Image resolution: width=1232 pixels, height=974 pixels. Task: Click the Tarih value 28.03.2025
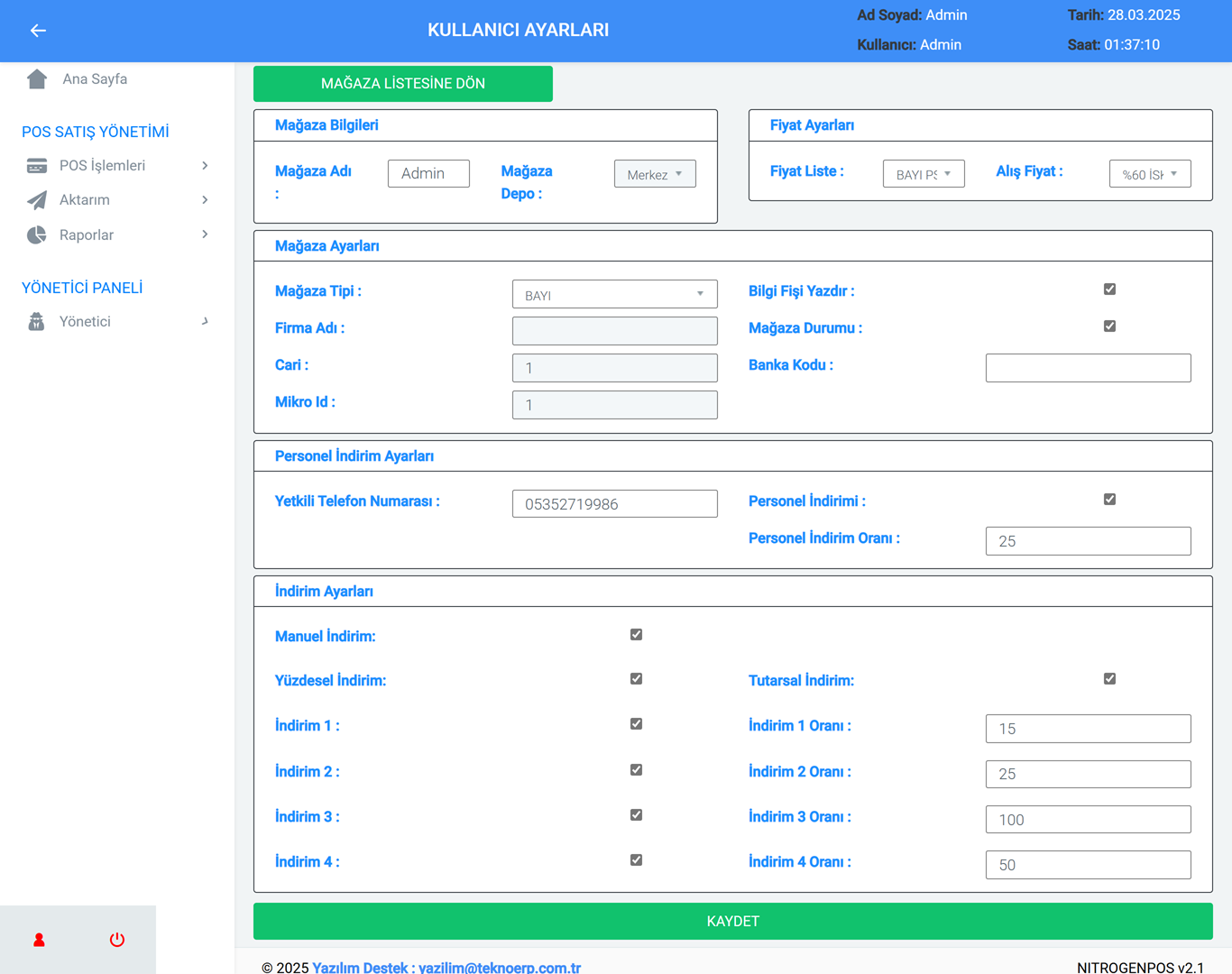1144,15
